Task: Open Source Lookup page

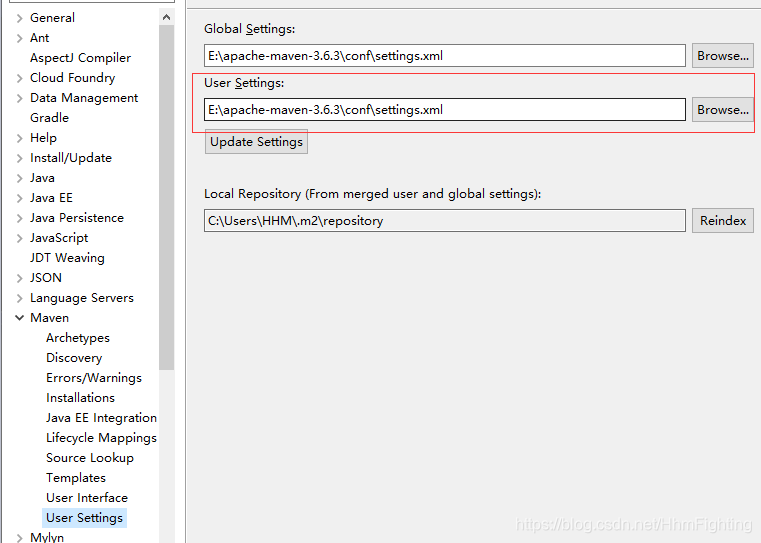Action: tap(90, 458)
